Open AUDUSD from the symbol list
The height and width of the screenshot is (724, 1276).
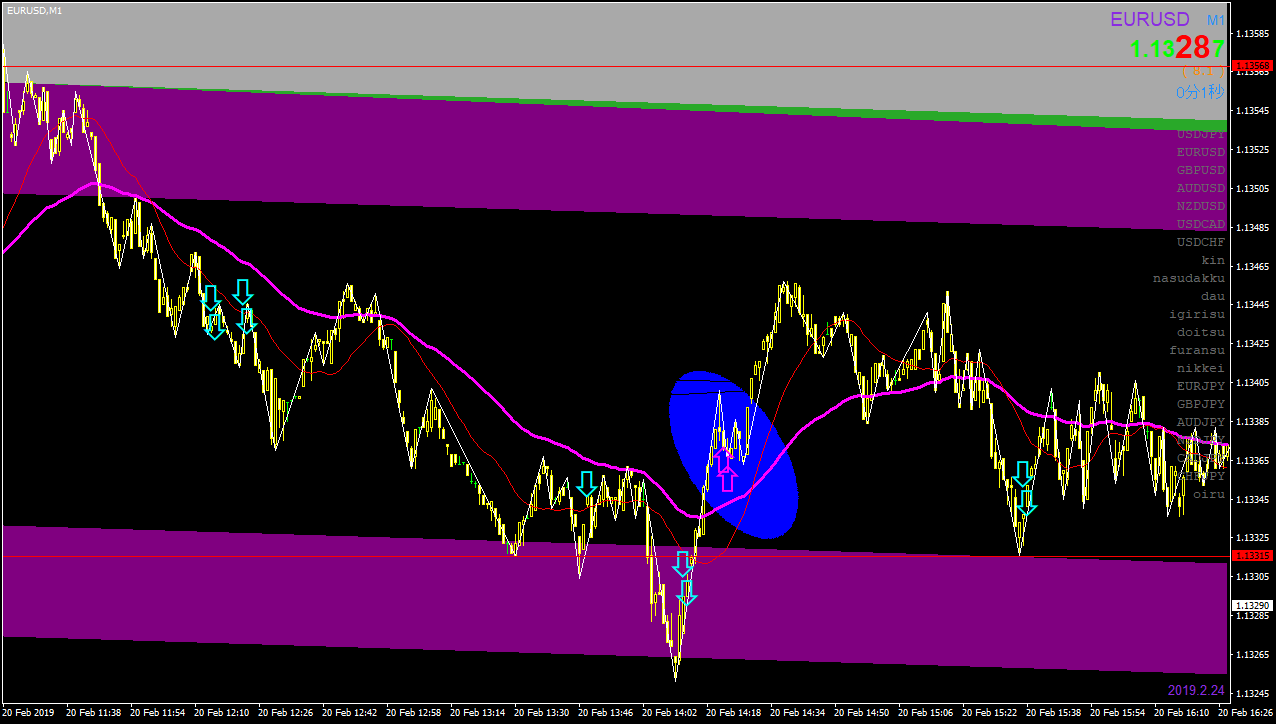point(1200,188)
